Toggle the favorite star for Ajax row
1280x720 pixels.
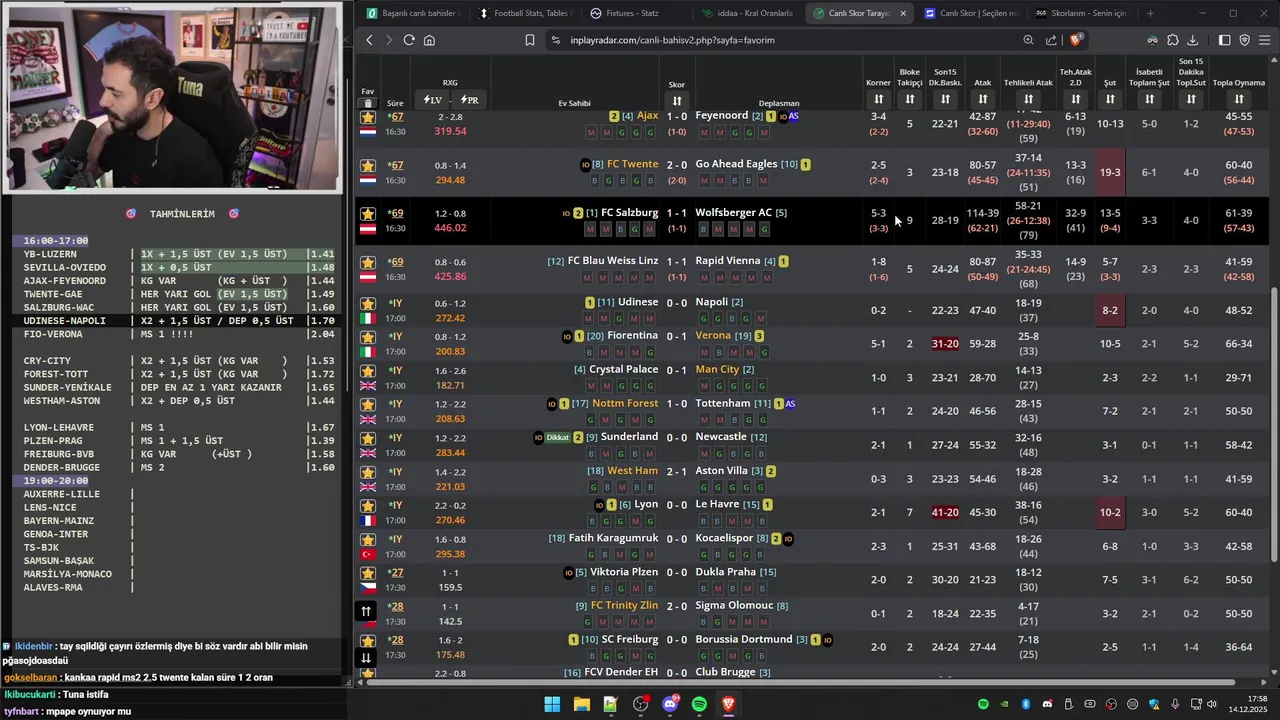coord(368,118)
